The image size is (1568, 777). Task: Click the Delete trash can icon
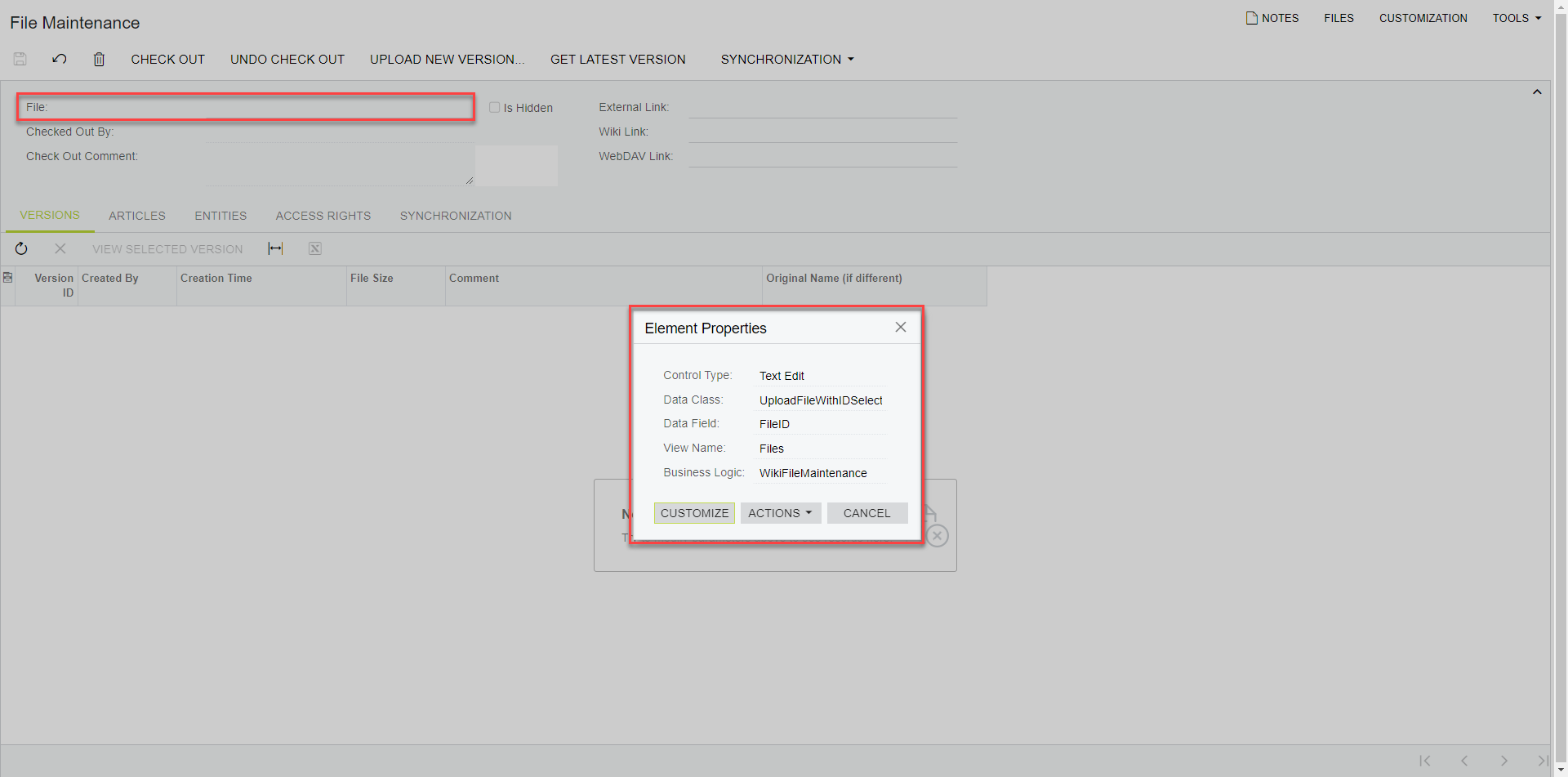99,59
